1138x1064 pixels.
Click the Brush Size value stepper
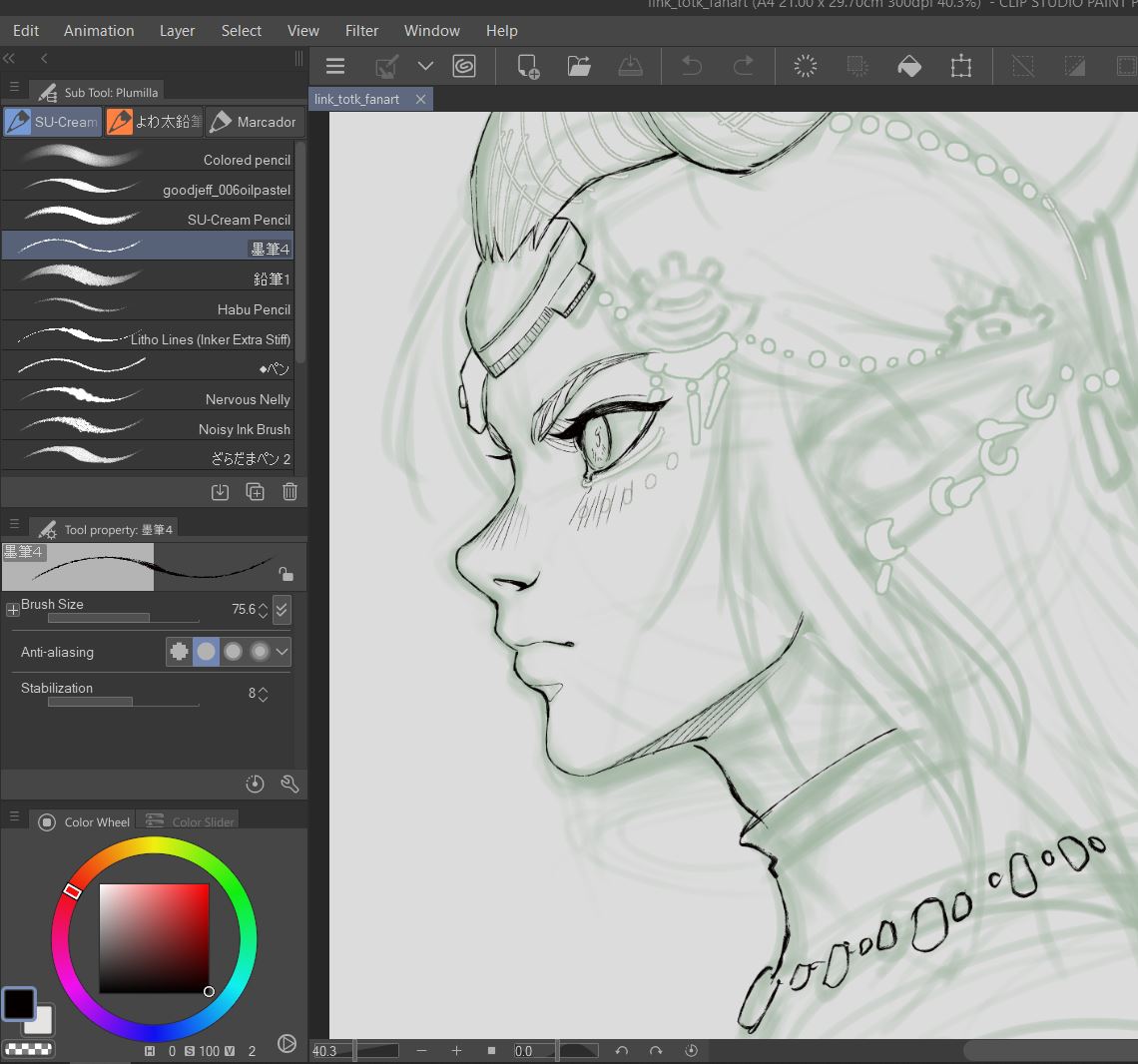coord(264,610)
